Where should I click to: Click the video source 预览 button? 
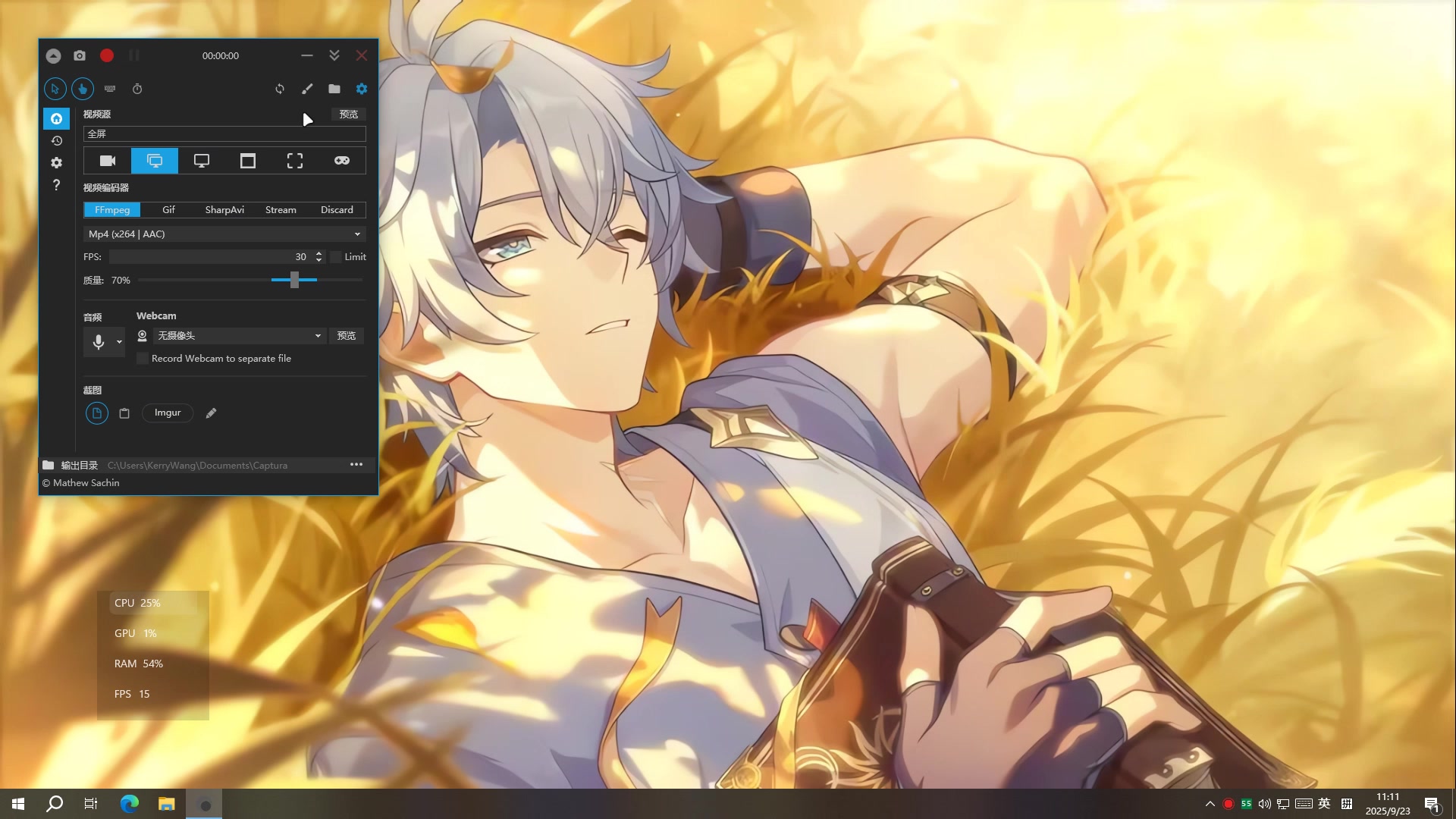348,115
